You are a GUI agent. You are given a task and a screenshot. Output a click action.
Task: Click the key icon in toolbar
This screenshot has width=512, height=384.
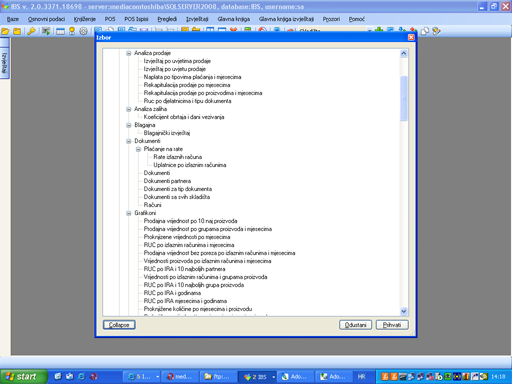coord(31,31)
